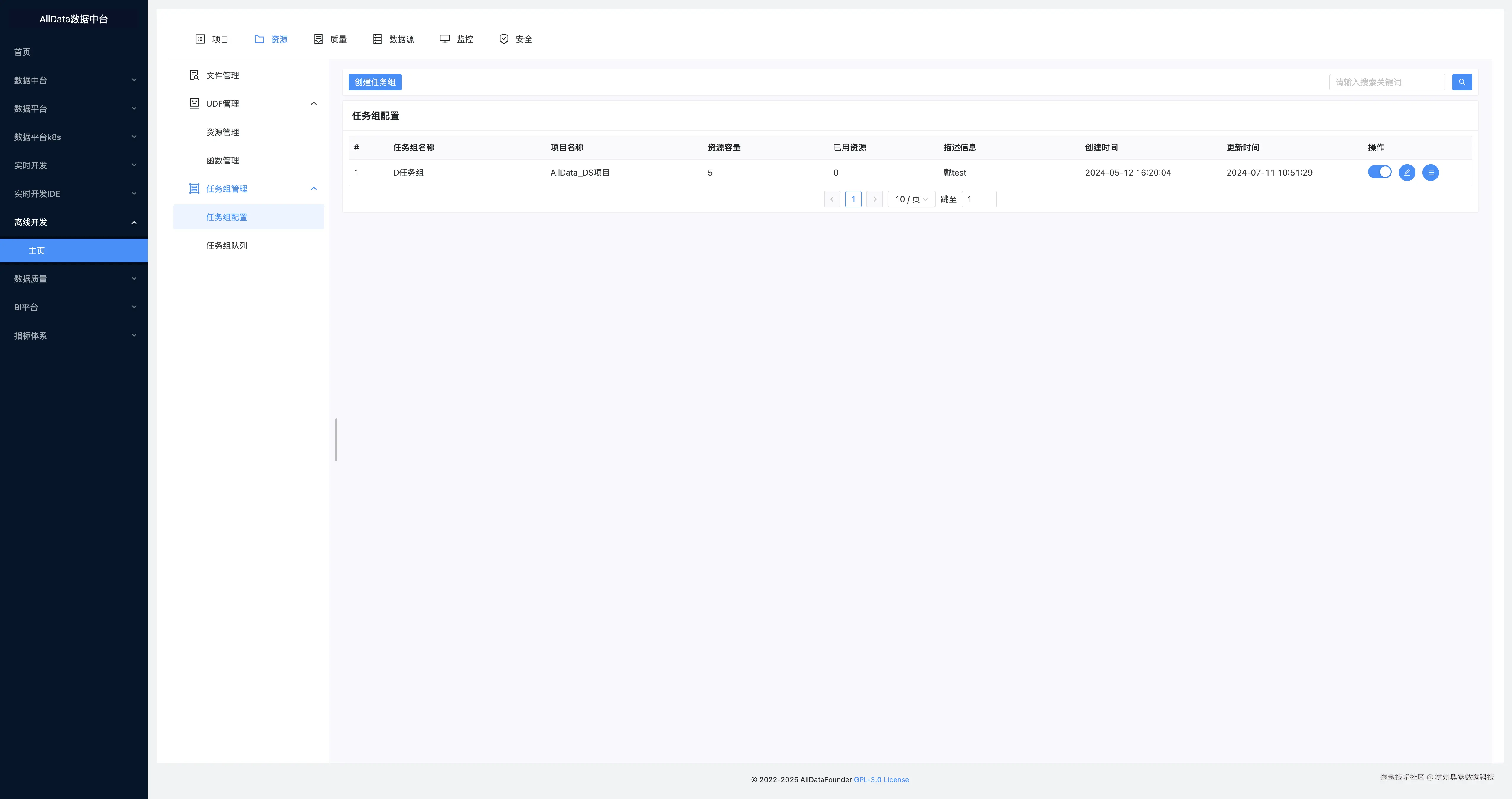This screenshot has height=799, width=1512.
Task: Go to next page arrow
Action: (874, 199)
